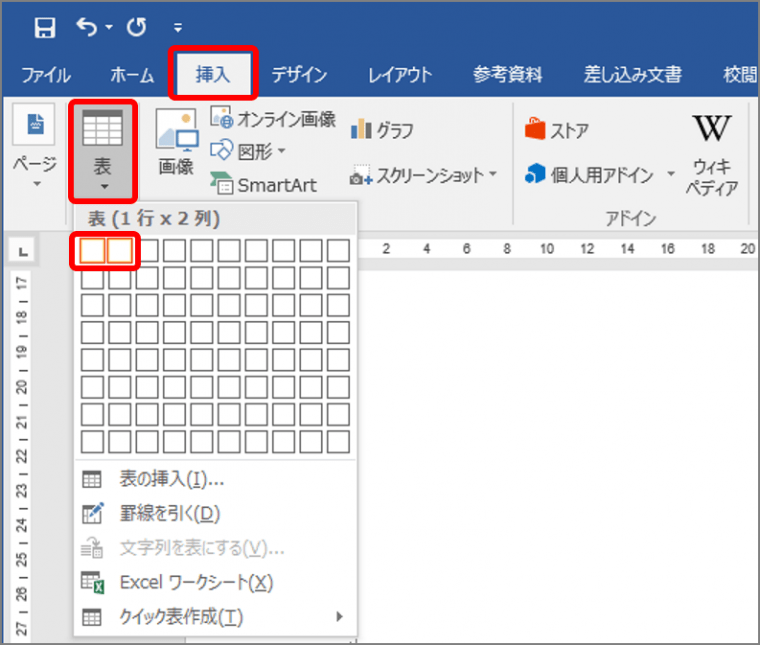
Task: Switch to the 参考資料 tab
Action: point(507,75)
